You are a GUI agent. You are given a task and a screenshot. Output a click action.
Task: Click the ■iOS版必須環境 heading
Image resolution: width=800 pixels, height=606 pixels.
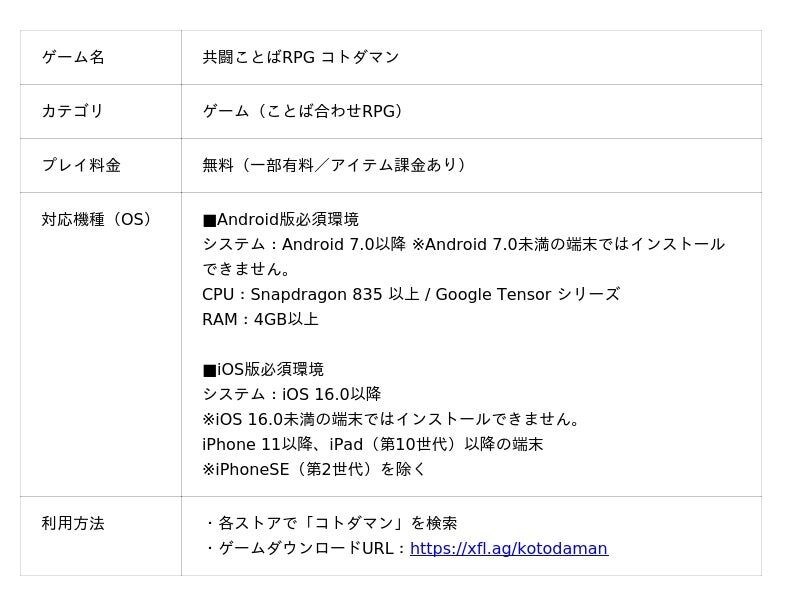[263, 369]
